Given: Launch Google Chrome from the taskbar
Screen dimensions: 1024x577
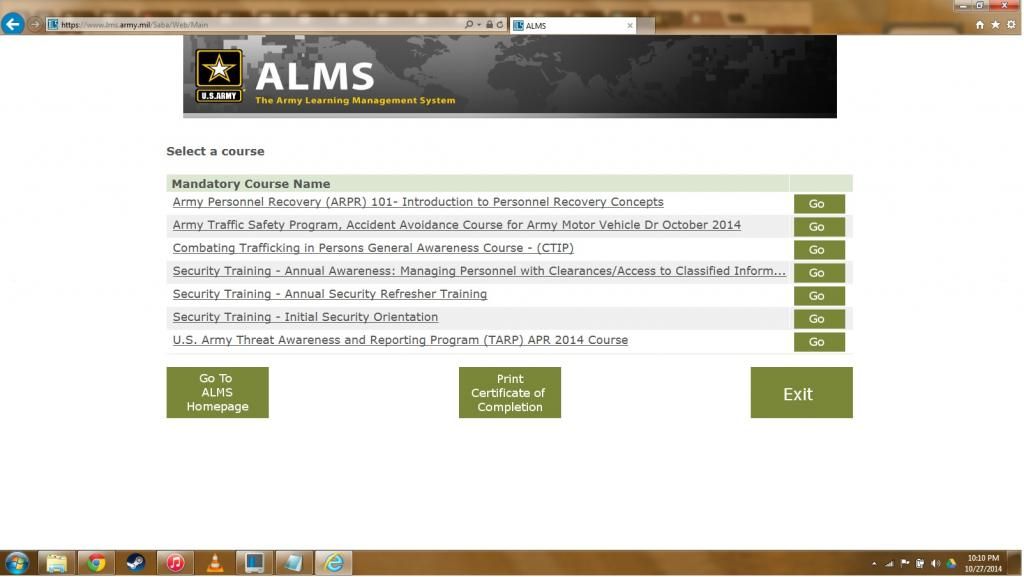Looking at the screenshot, I should coord(96,563).
